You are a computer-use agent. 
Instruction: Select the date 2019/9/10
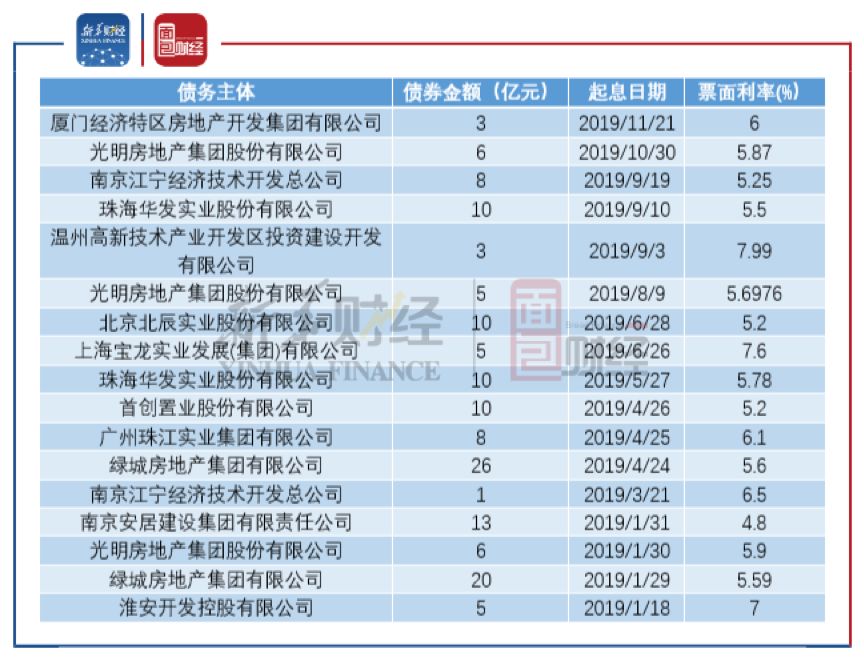pos(627,210)
